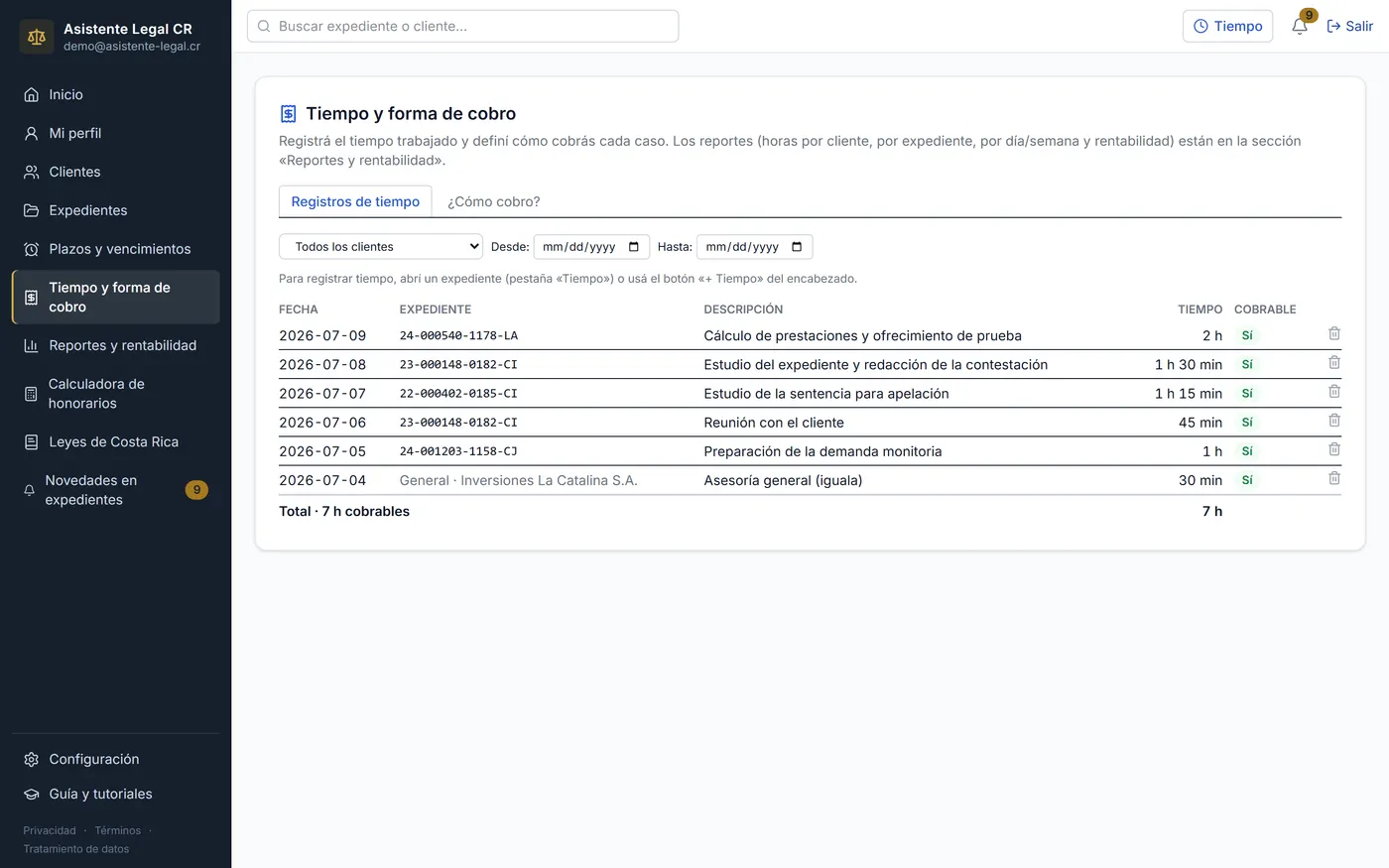This screenshot has height=868, width=1389.
Task: Open the Términos link
Action: (118, 831)
